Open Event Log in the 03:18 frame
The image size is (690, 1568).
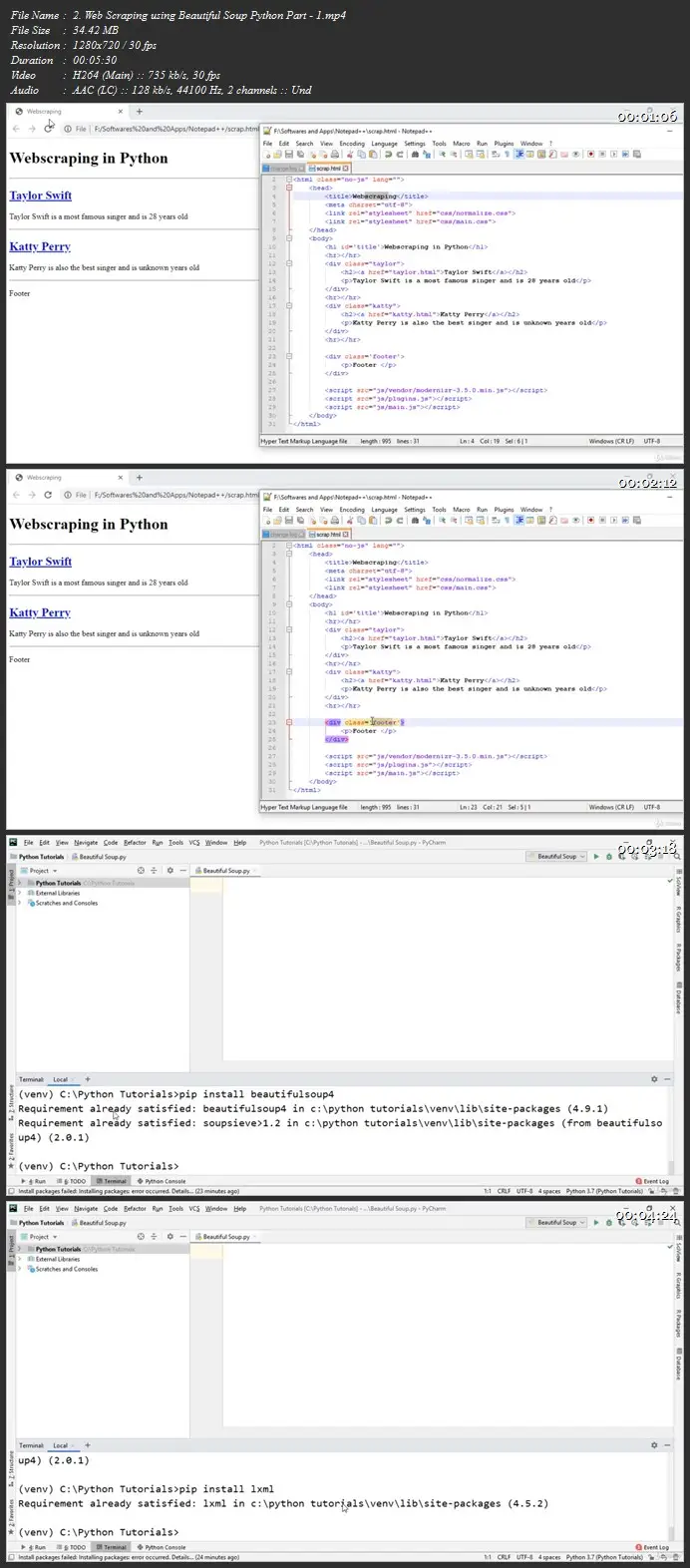(653, 1181)
